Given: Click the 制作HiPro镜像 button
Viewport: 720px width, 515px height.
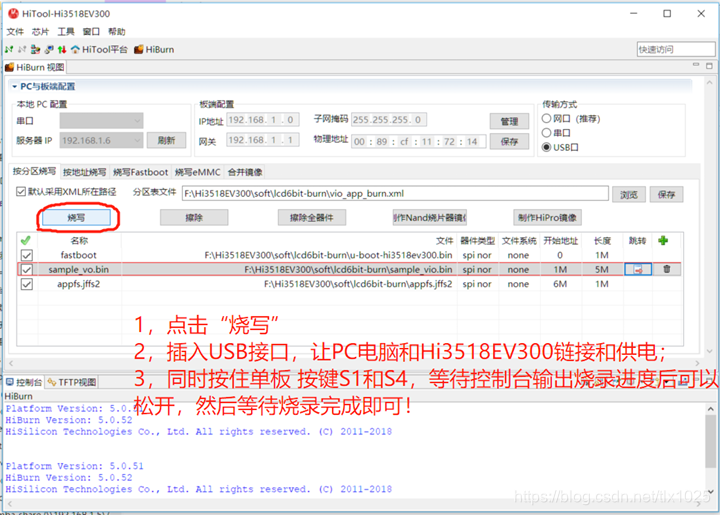Looking at the screenshot, I should point(547,218).
